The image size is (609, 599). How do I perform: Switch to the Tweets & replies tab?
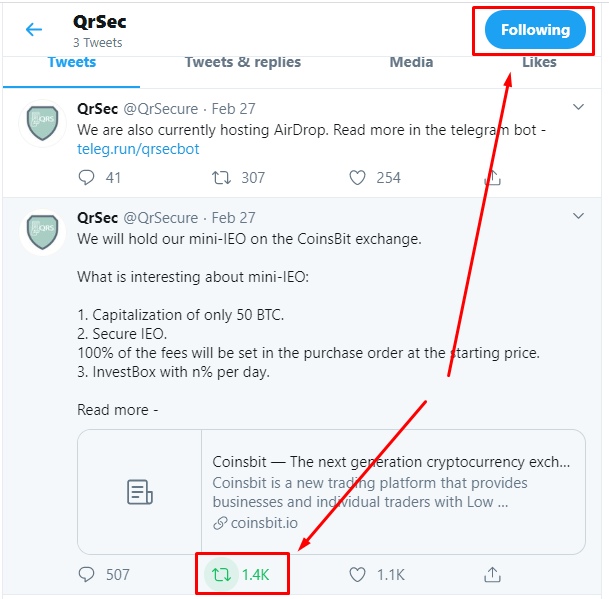click(x=243, y=62)
